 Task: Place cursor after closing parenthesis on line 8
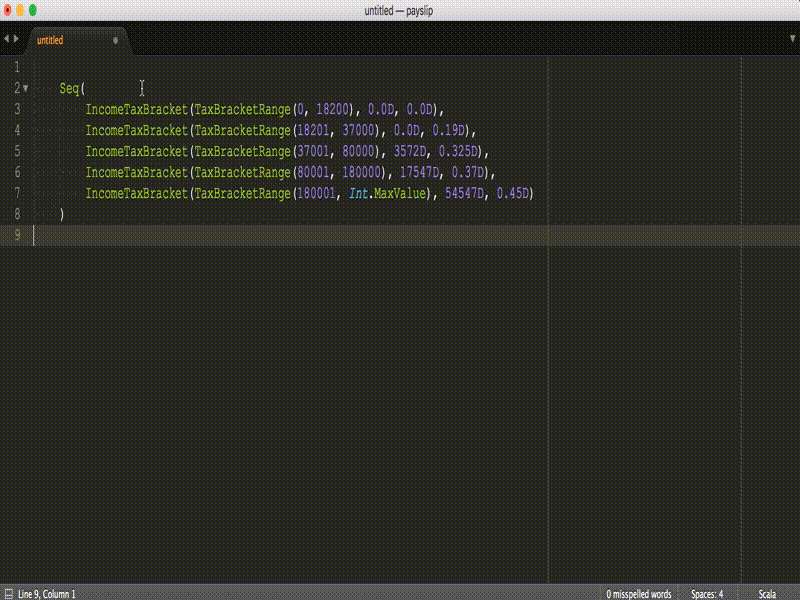tap(66, 215)
